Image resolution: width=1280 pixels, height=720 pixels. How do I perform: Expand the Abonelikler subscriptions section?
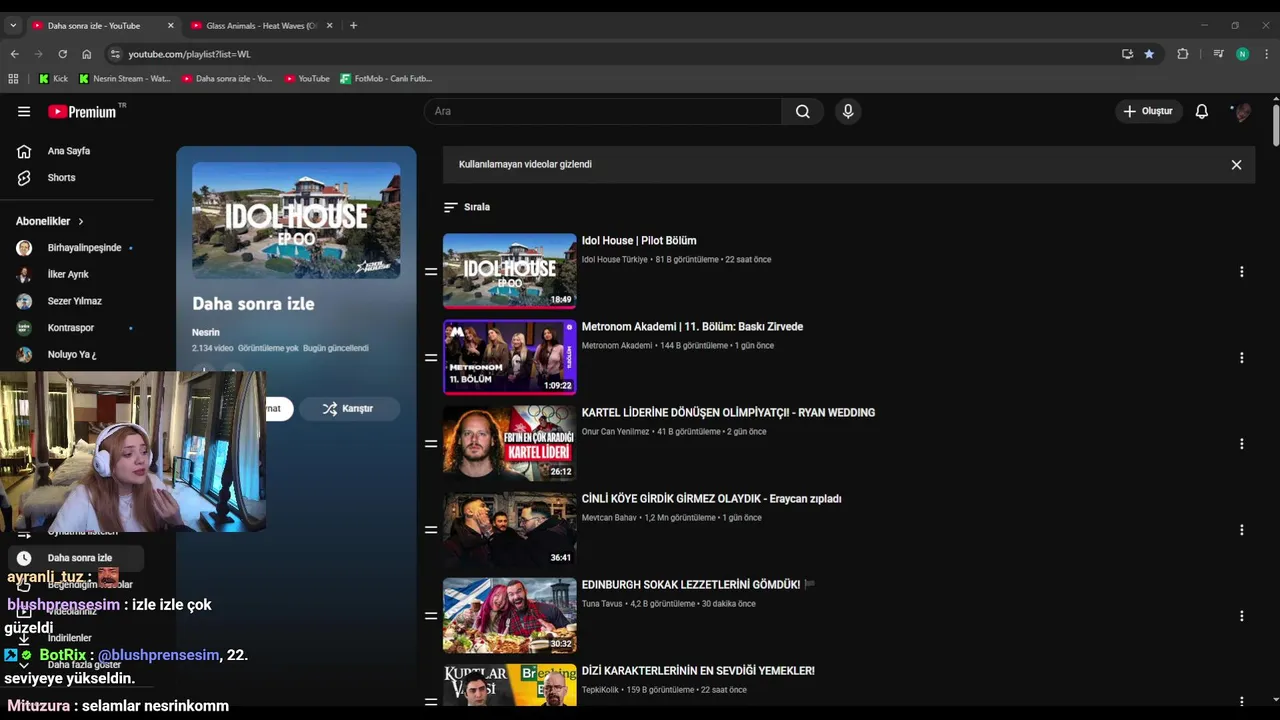[50, 221]
